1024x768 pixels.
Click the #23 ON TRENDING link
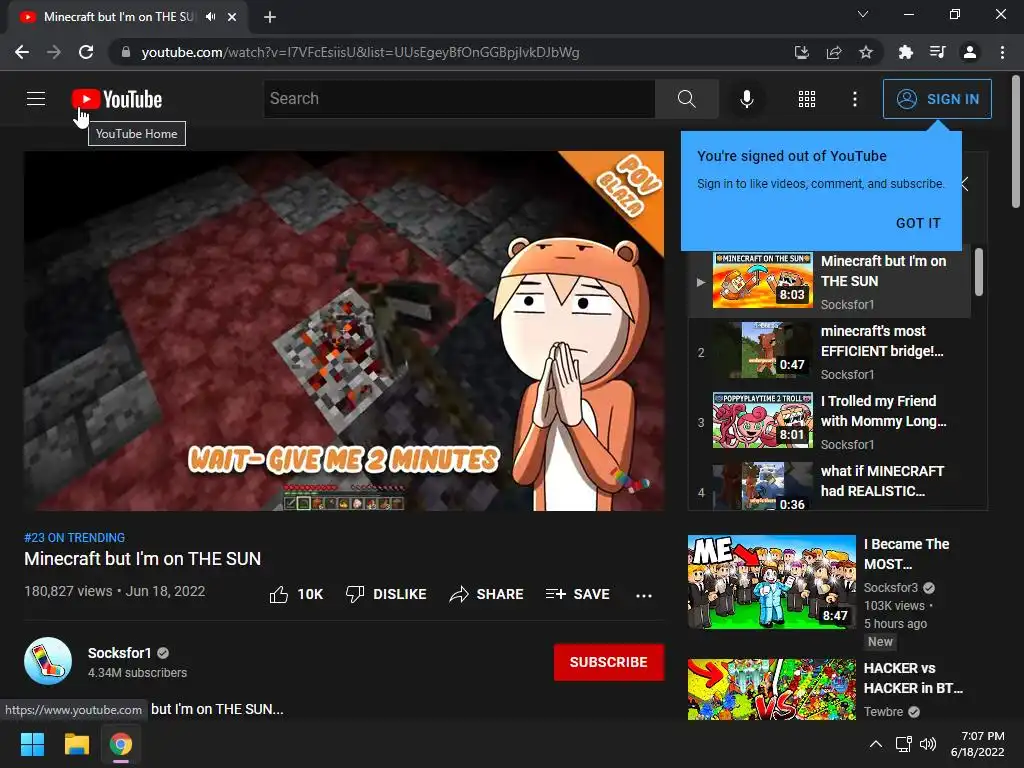74,537
